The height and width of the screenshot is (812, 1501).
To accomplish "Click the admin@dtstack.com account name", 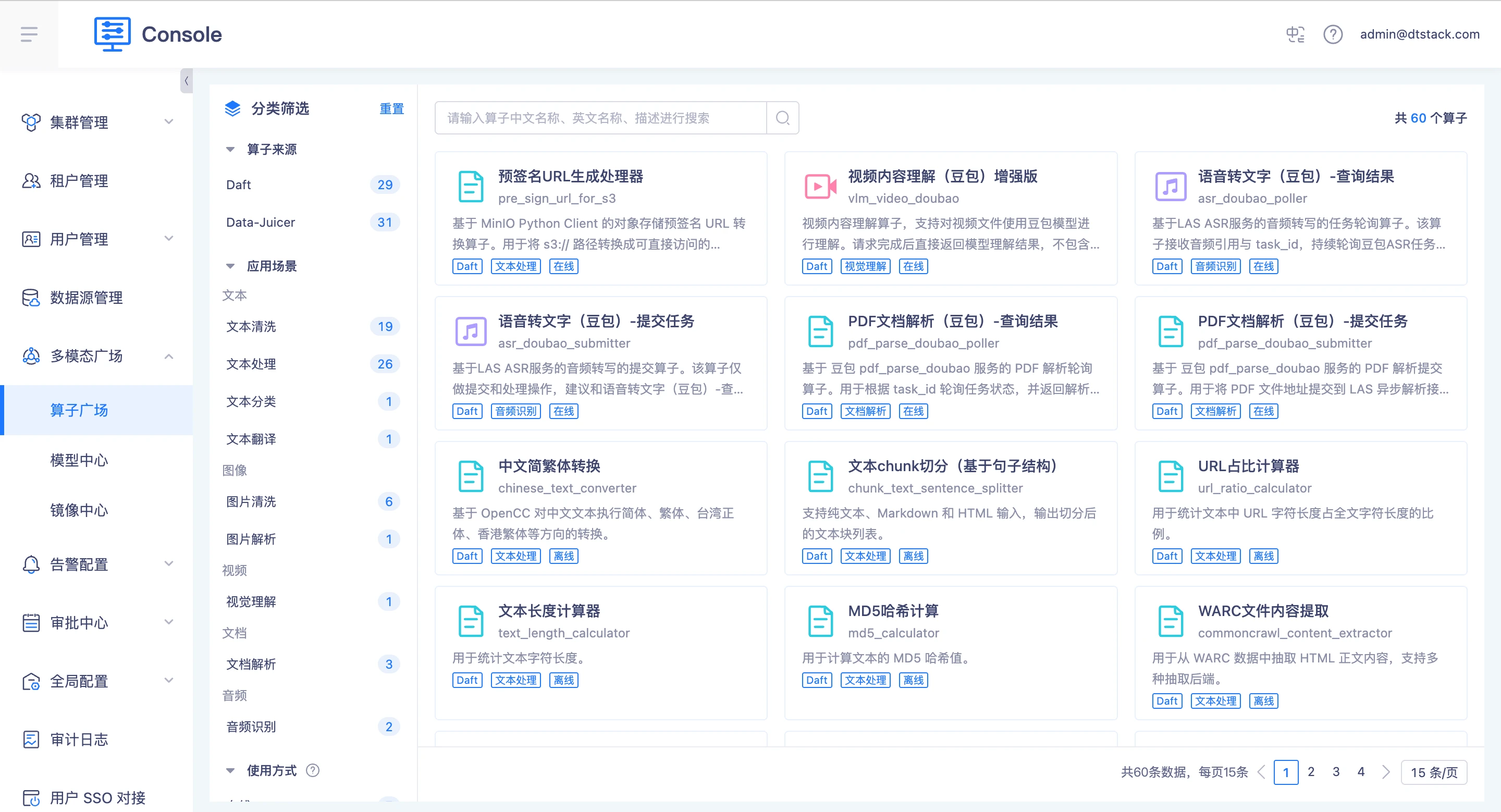I will [1420, 34].
